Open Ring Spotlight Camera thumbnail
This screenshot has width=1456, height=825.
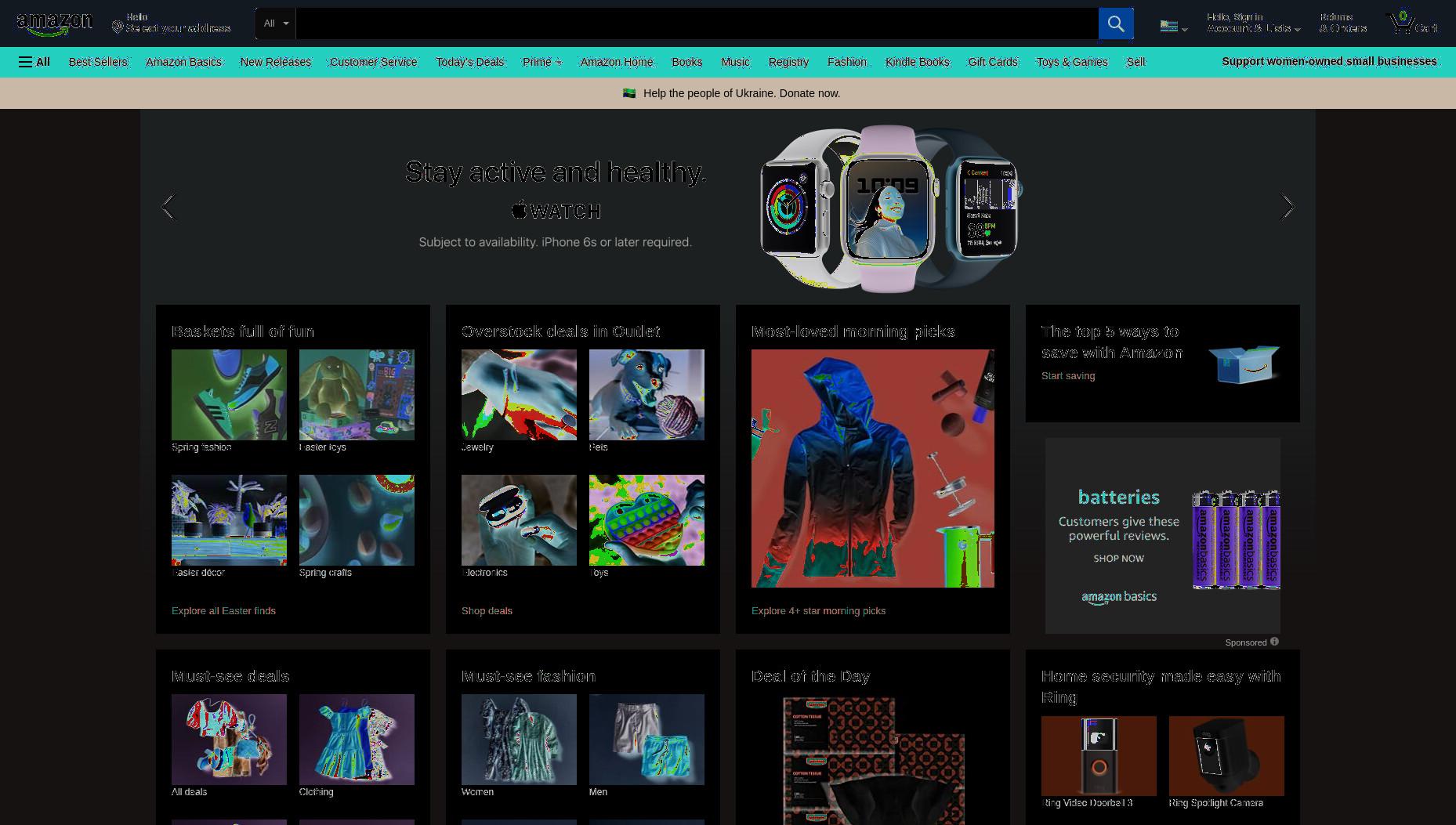tap(1226, 756)
